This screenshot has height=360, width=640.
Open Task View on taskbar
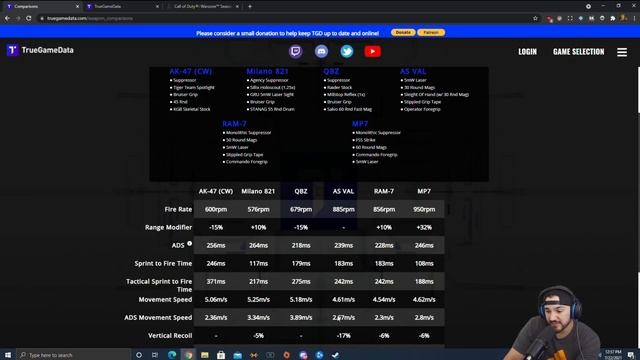pos(155,355)
